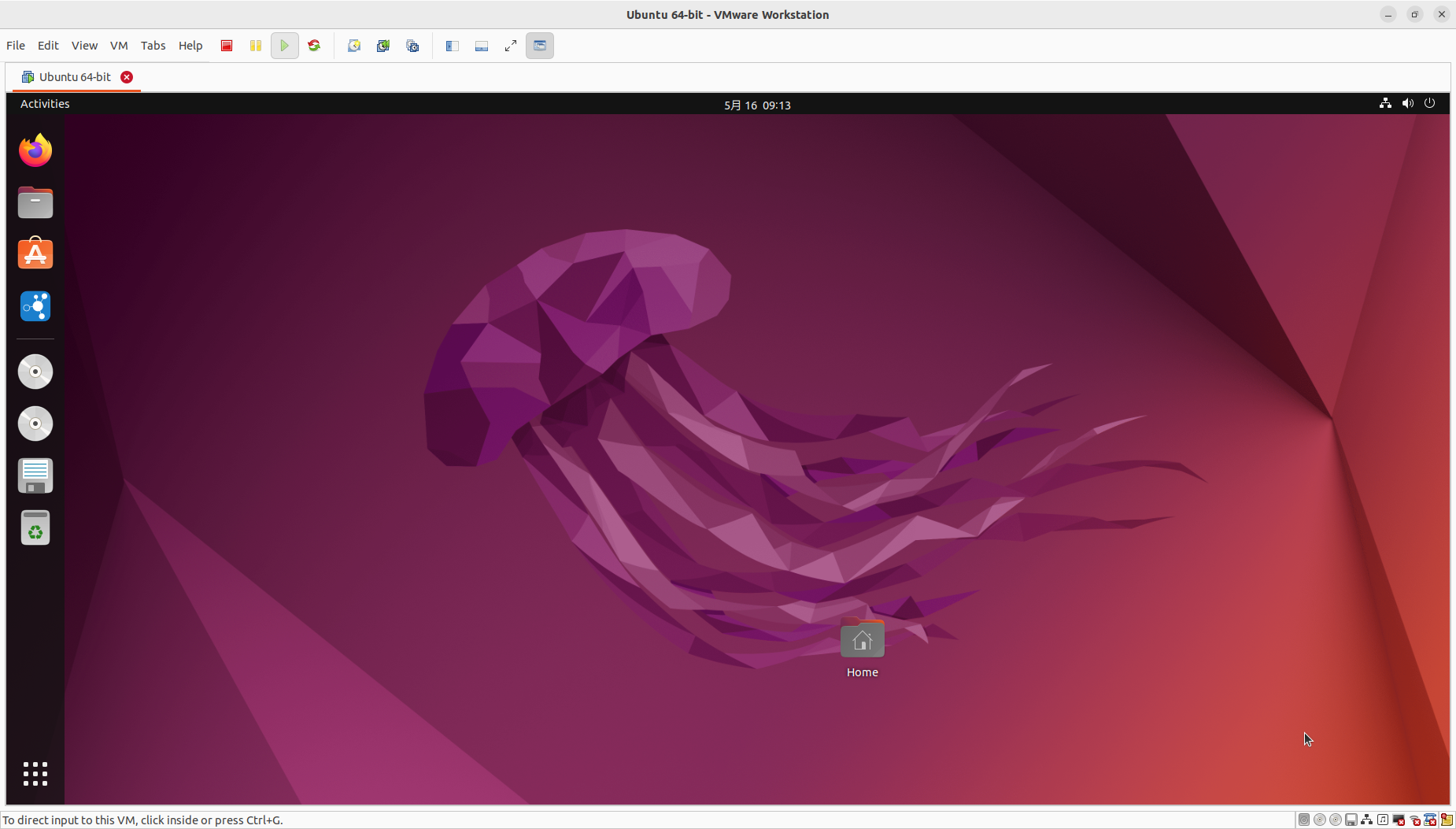
Task: Click the printer status bar icon
Action: [x=1430, y=820]
